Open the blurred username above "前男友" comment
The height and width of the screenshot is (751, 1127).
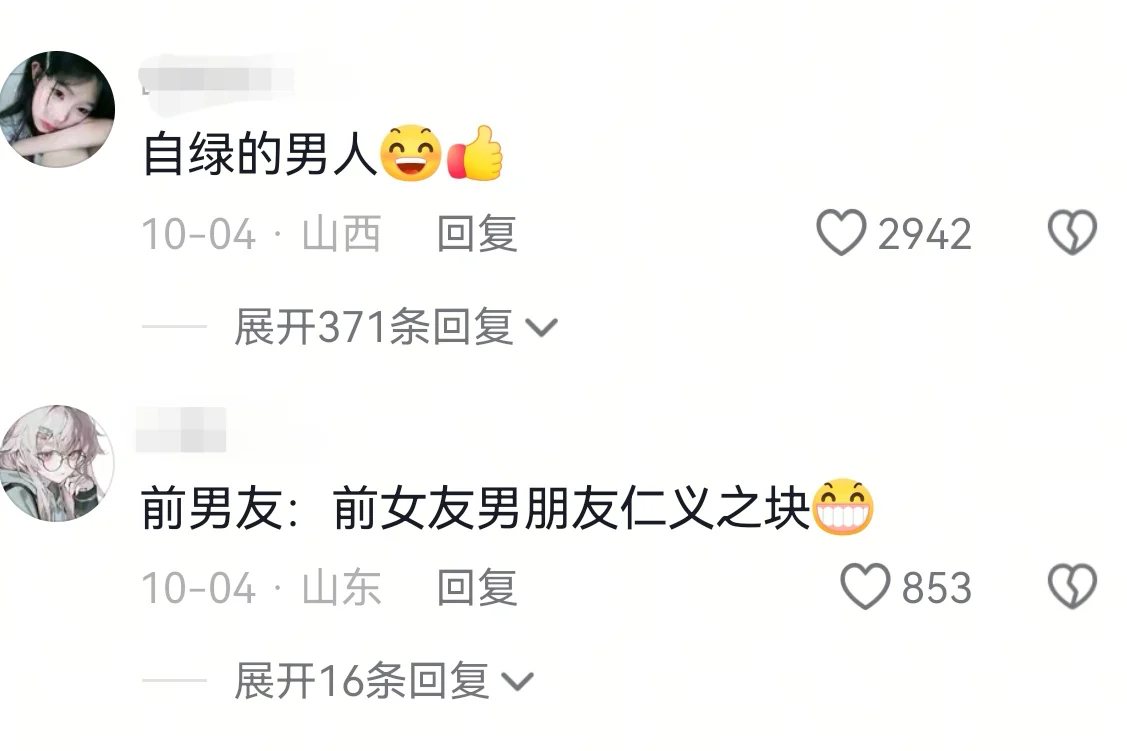pyautogui.click(x=182, y=430)
